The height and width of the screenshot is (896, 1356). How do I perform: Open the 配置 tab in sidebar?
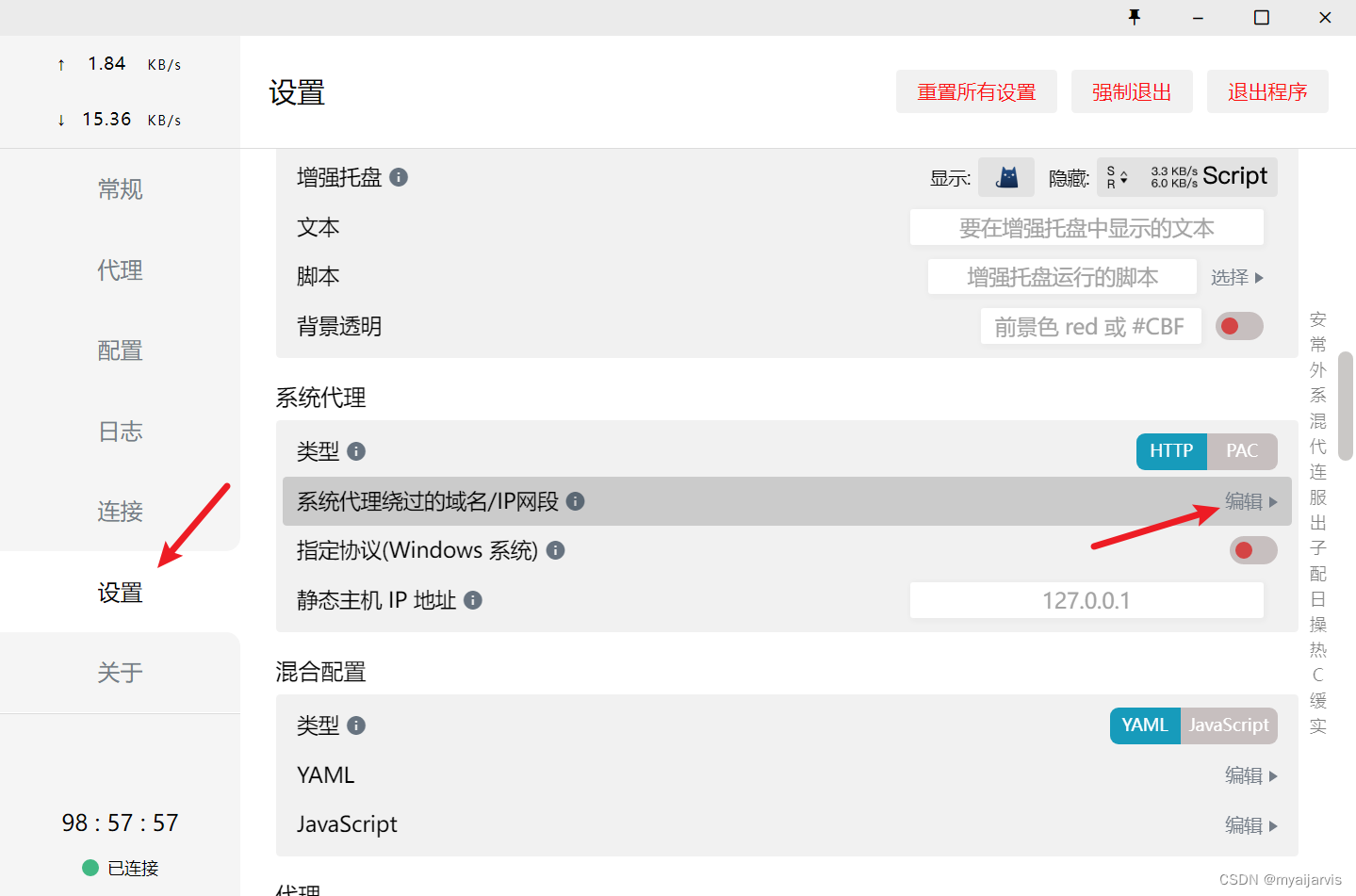point(120,350)
